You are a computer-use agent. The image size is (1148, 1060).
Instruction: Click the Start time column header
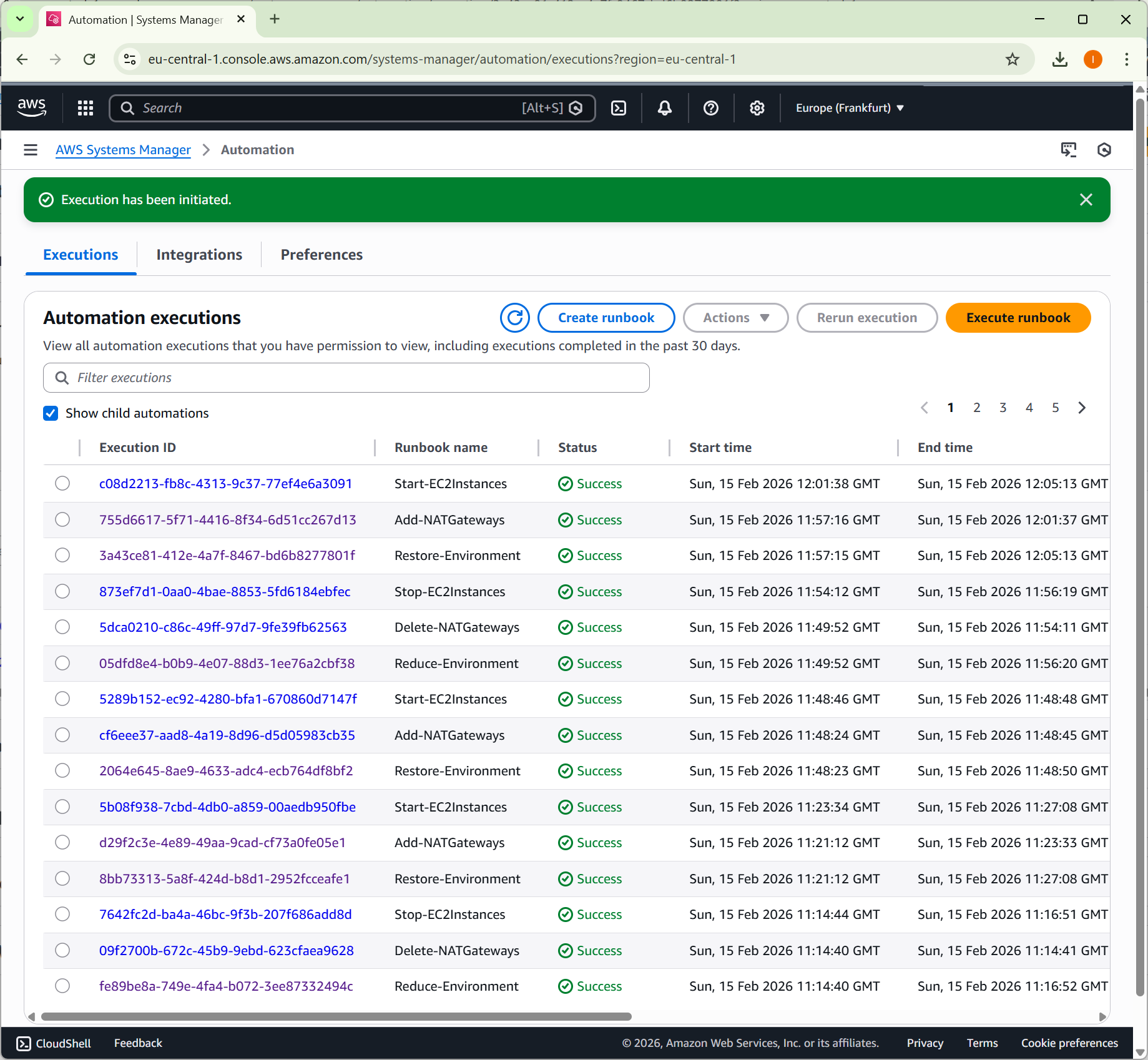pyautogui.click(x=720, y=448)
